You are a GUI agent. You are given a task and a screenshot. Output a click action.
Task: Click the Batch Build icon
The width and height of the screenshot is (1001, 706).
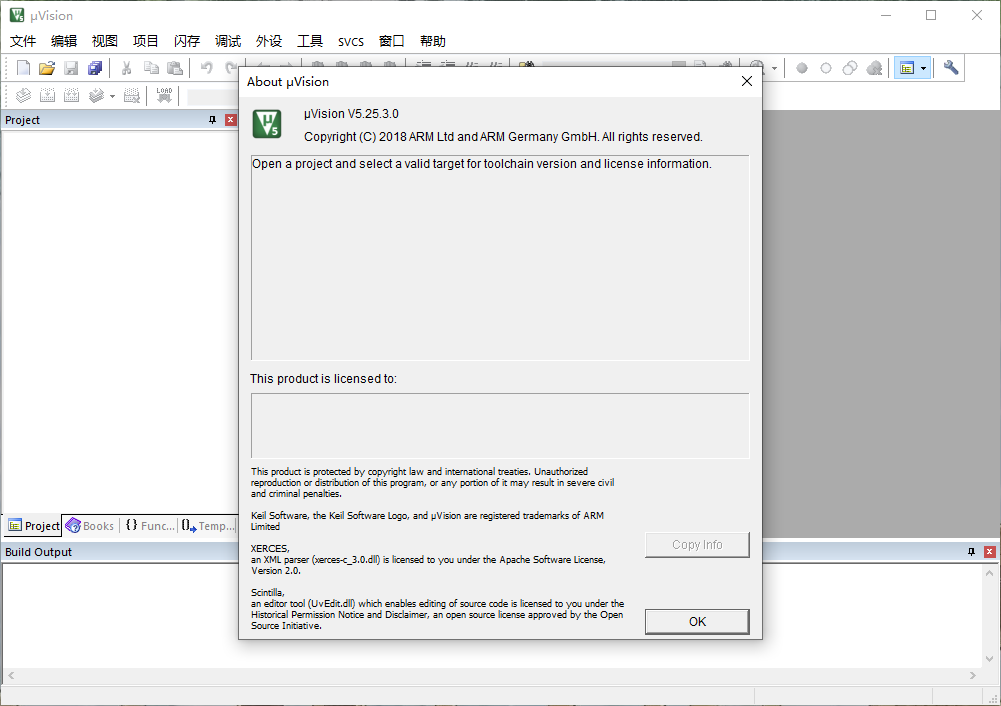97,96
